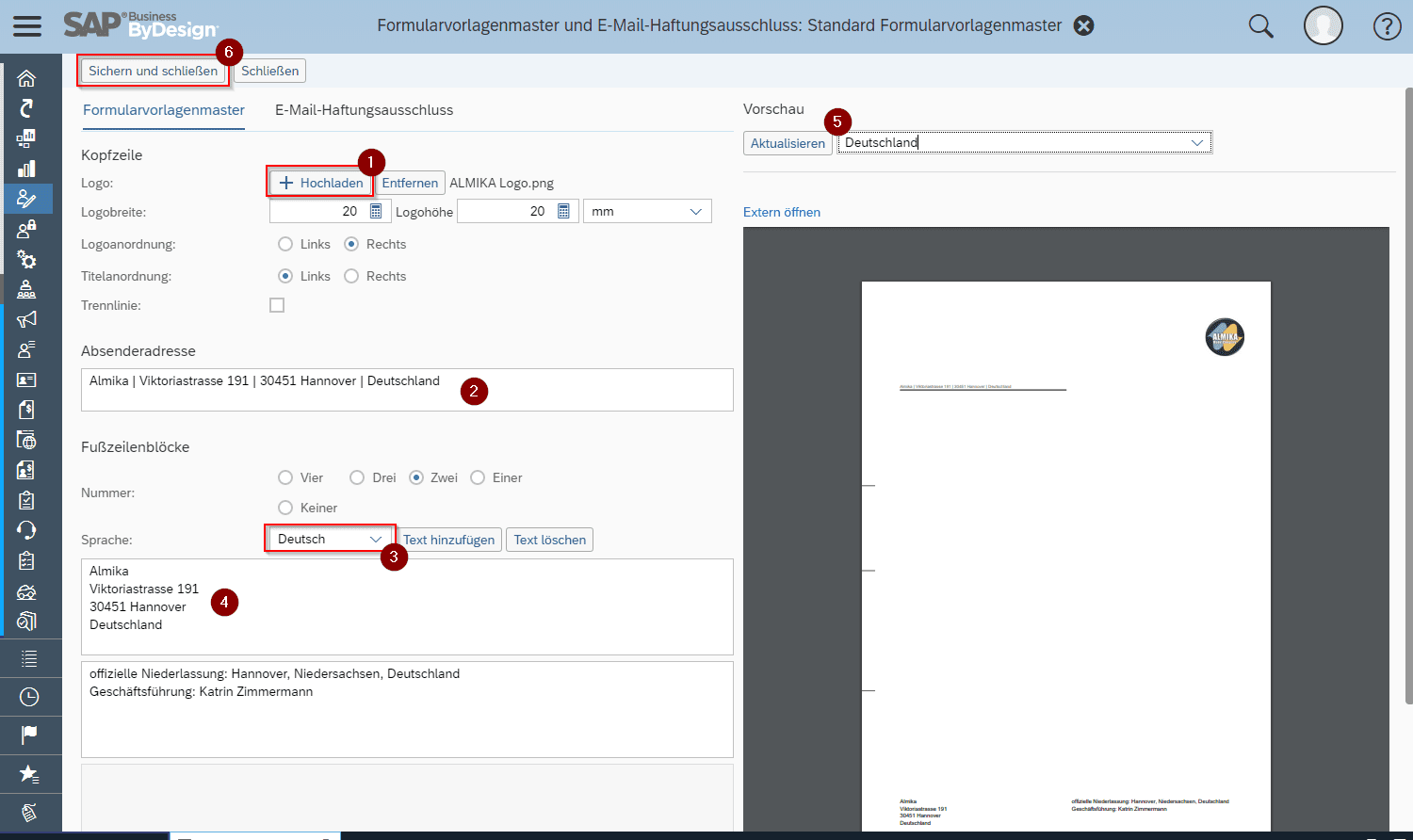Open the price tags sidebar icon
Image resolution: width=1413 pixels, height=840 pixels.
coord(29,812)
